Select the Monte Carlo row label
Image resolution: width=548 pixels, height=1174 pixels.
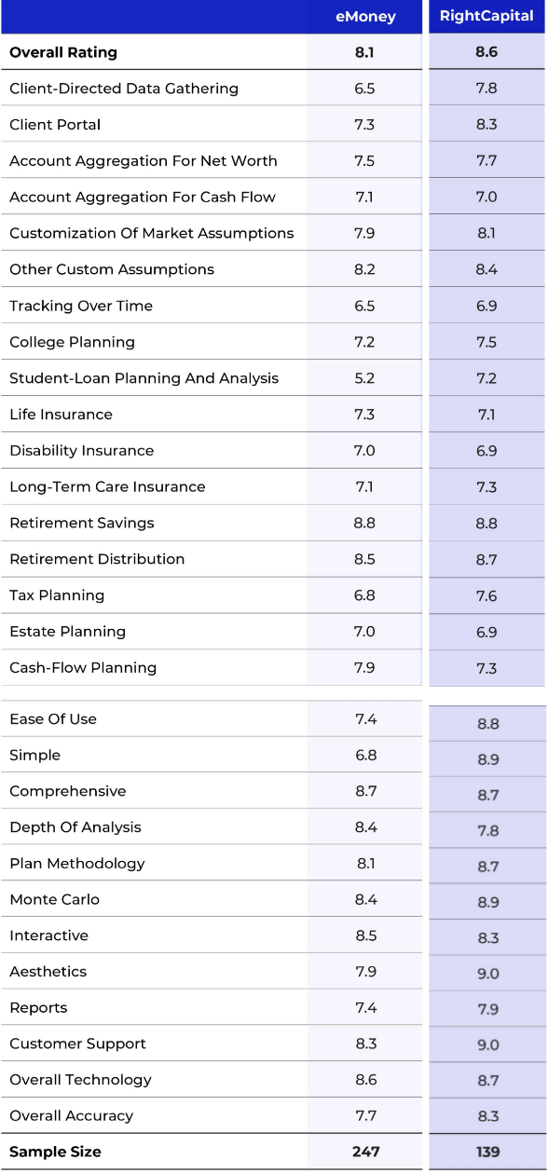pos(55,899)
